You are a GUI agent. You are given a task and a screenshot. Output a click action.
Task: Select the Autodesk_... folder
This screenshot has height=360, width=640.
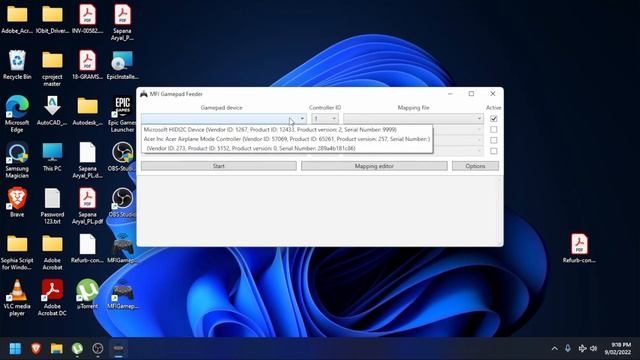click(x=87, y=111)
